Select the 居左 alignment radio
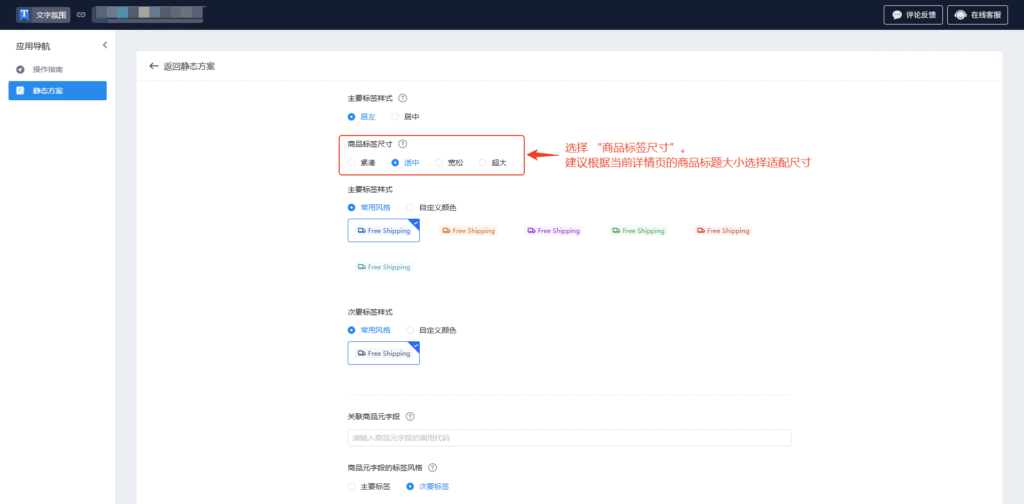The width and height of the screenshot is (1024, 504). (351, 117)
